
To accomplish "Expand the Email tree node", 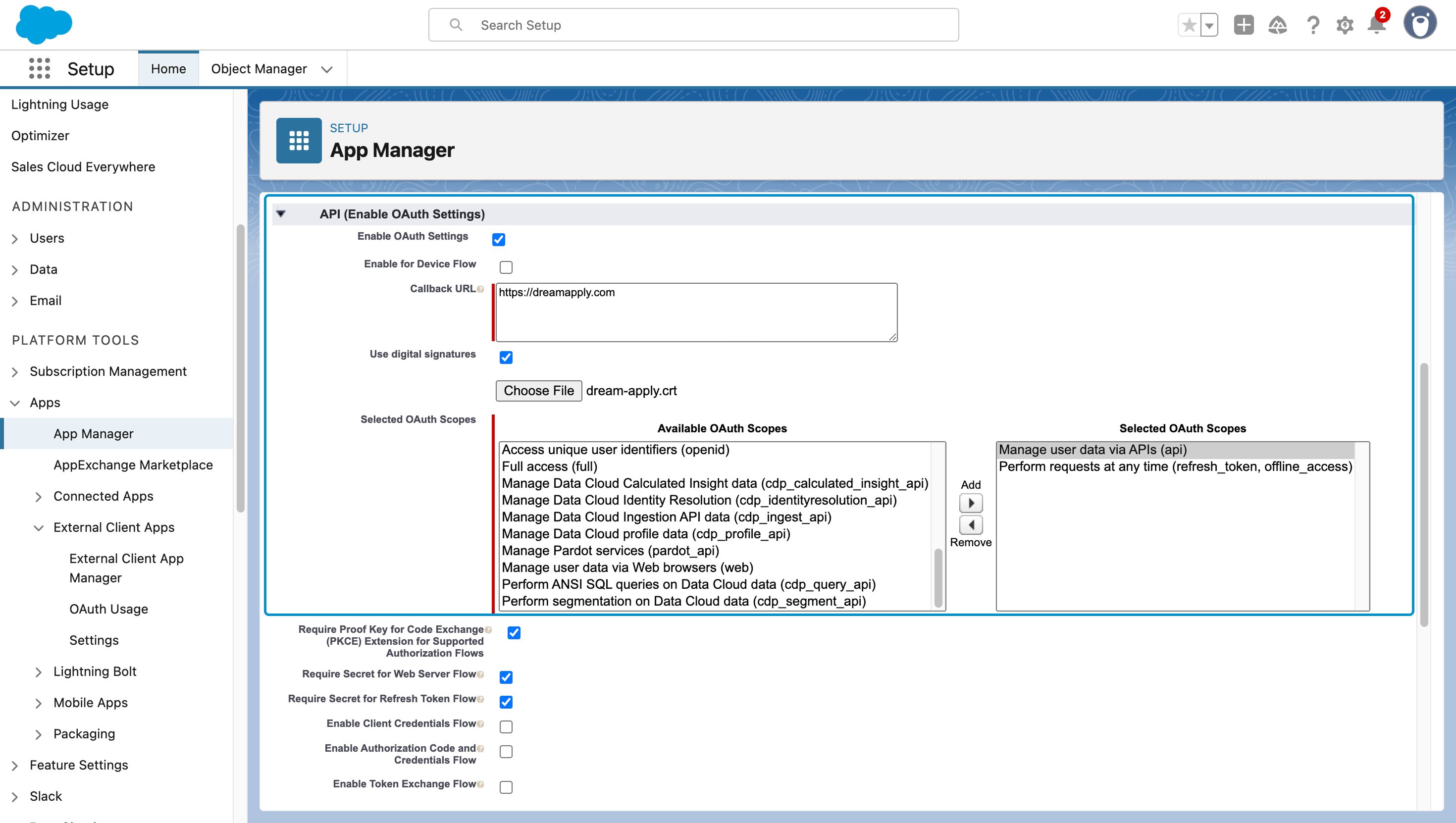I will [x=15, y=301].
